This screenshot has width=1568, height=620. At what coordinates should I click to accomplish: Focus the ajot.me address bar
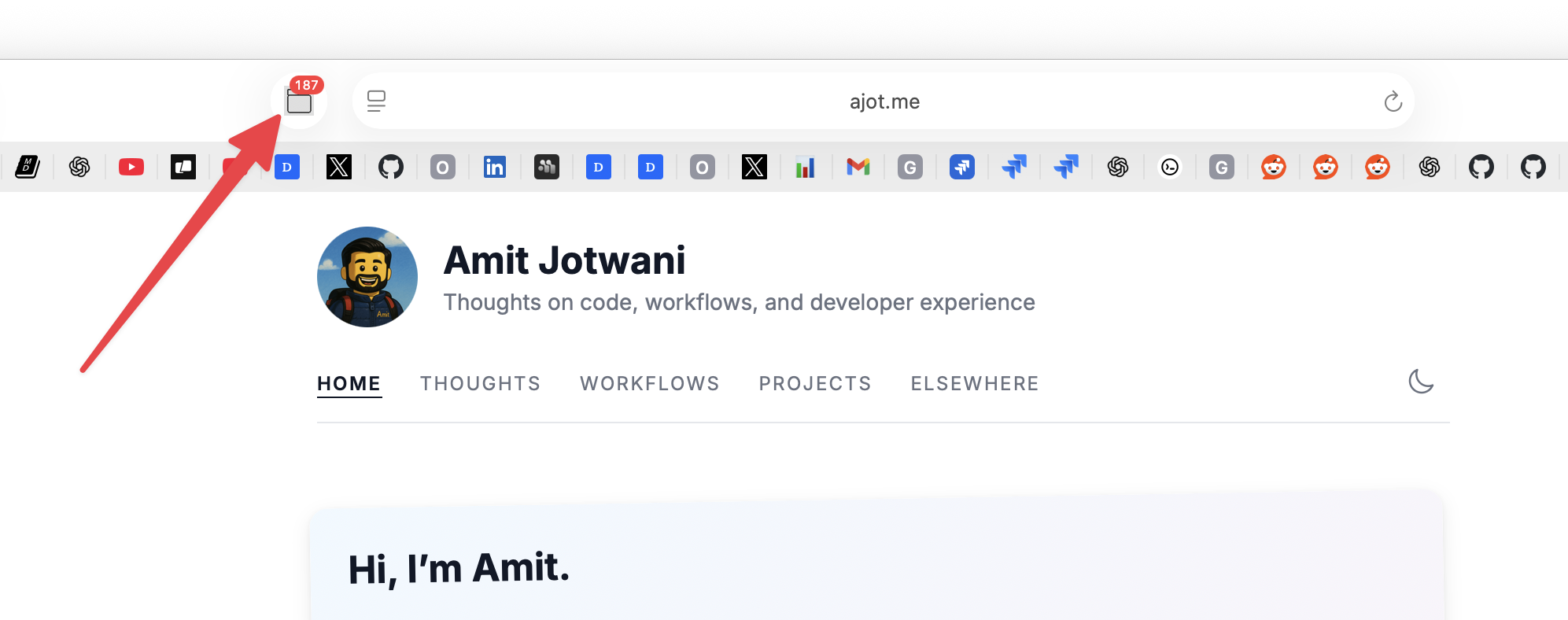point(884,101)
